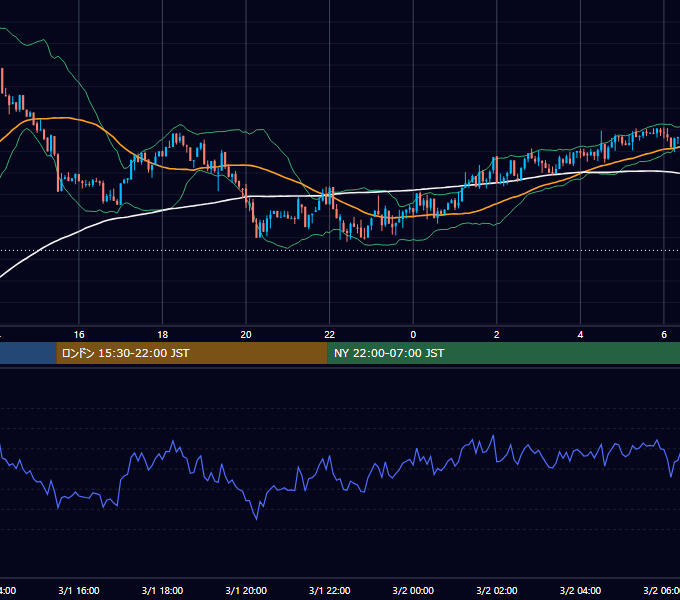This screenshot has height=600, width=680.
Task: Select the 4 hour label on price chart axis
Action: 580,335
